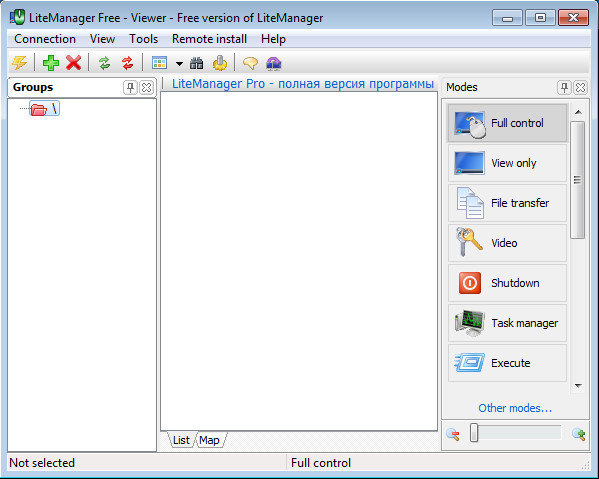This screenshot has height=479, width=599.
Task: Click the speech bubble chat icon
Action: pos(250,63)
